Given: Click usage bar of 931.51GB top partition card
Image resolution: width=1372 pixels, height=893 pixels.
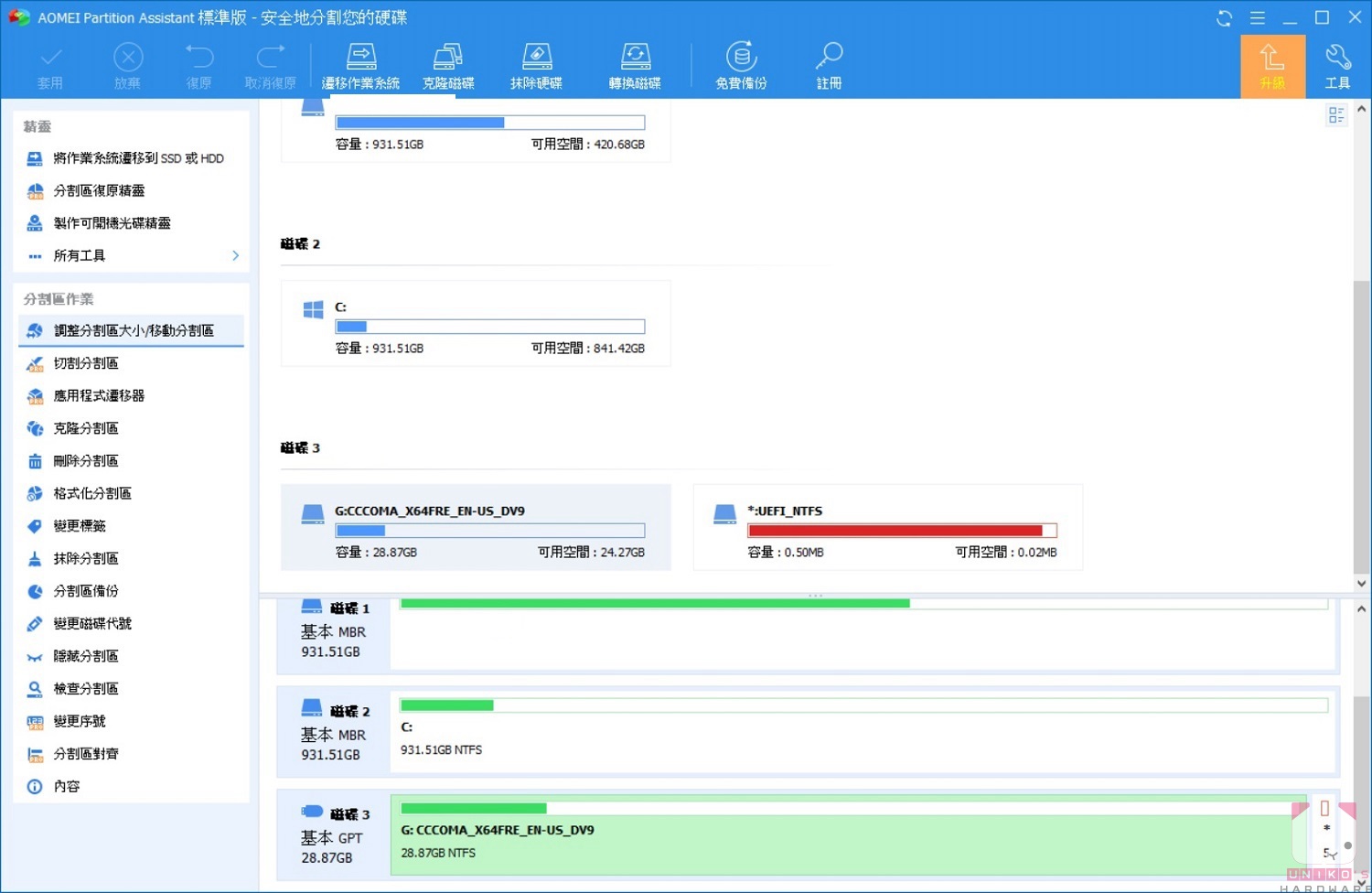Looking at the screenshot, I should (x=490, y=123).
